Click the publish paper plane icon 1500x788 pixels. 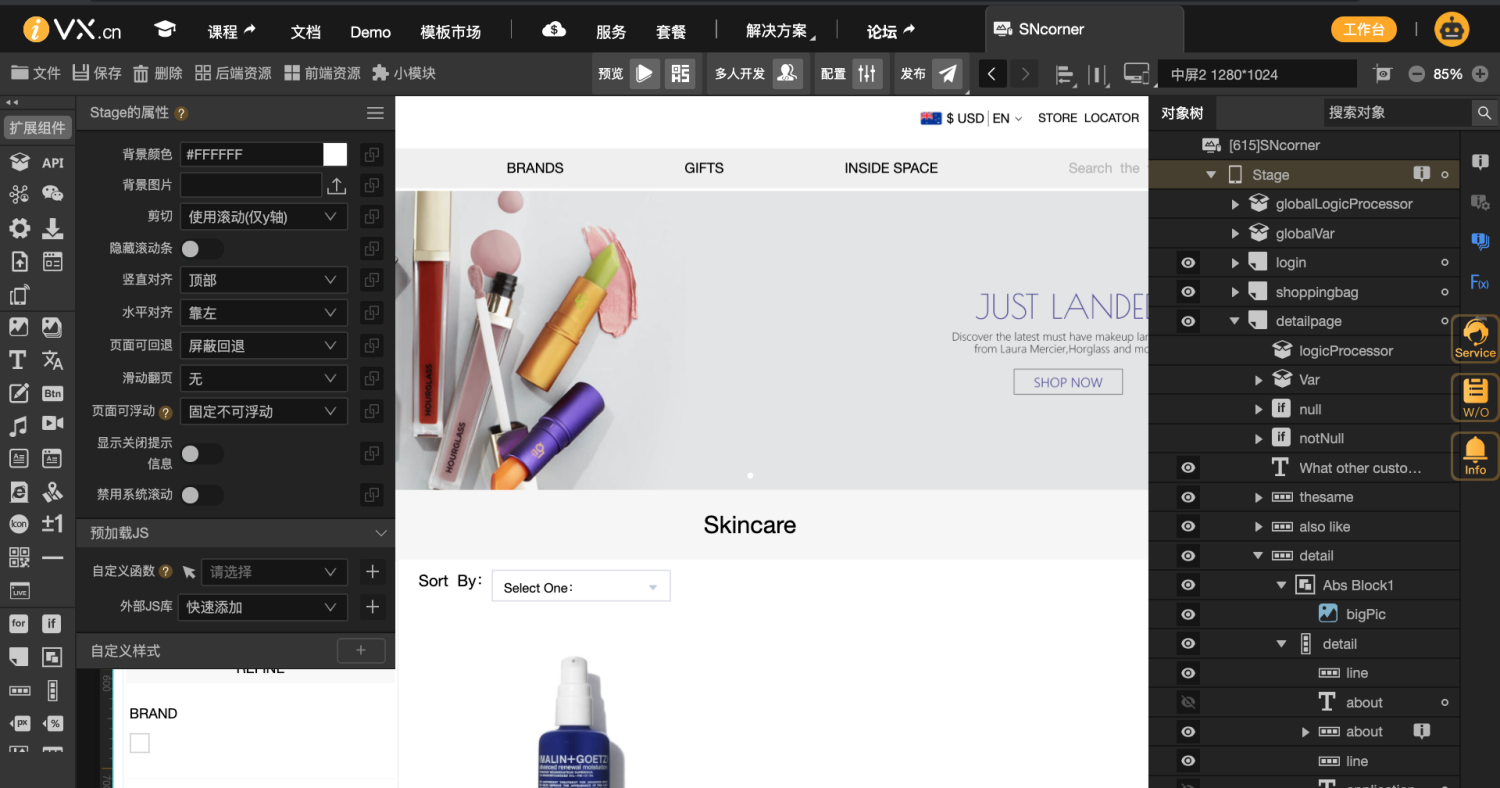click(x=947, y=73)
